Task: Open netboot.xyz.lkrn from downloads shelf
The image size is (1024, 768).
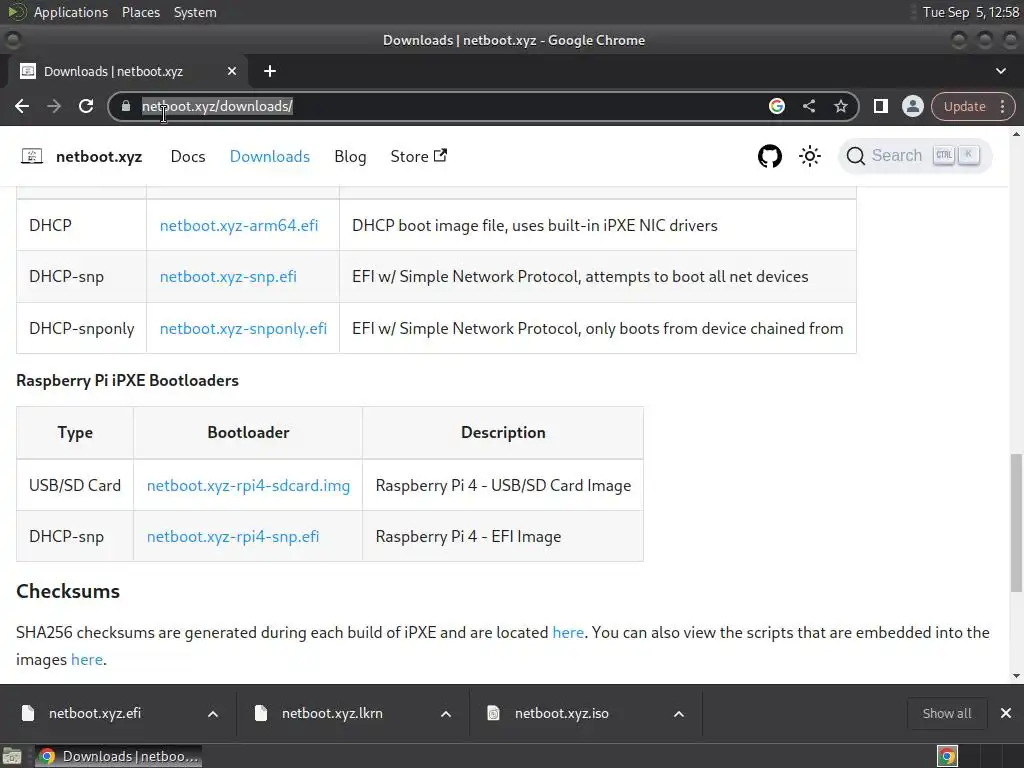Action: pyautogui.click(x=332, y=713)
